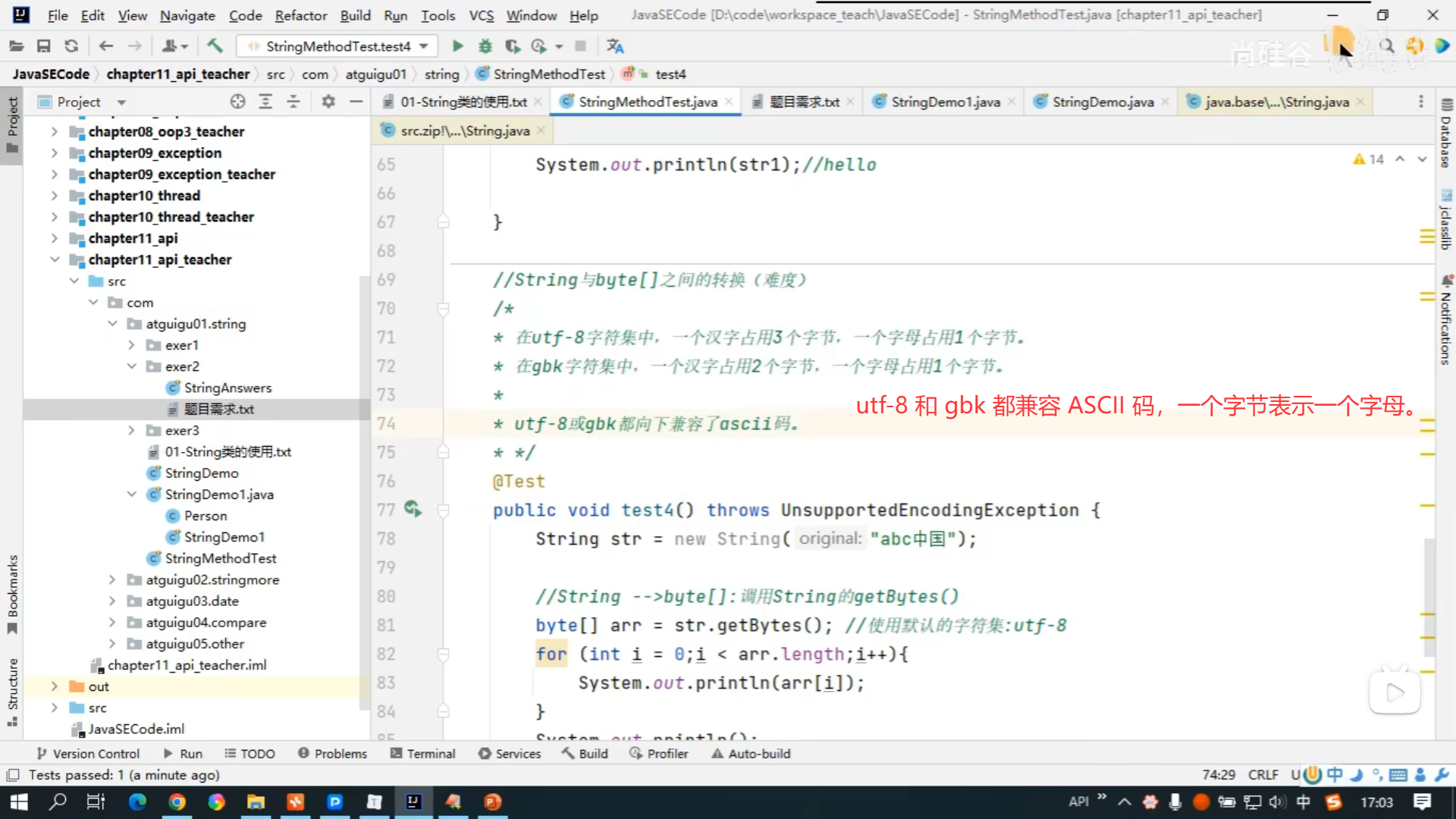Open the Refactor menu

[x=300, y=15]
